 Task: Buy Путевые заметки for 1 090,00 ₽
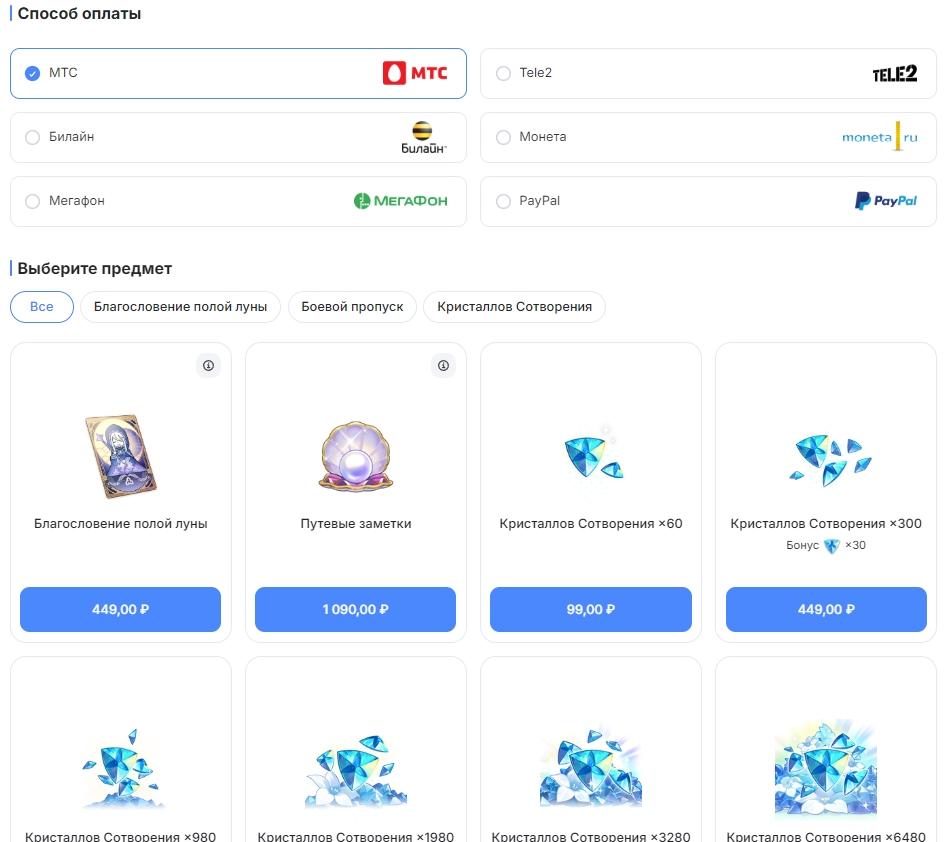point(355,609)
